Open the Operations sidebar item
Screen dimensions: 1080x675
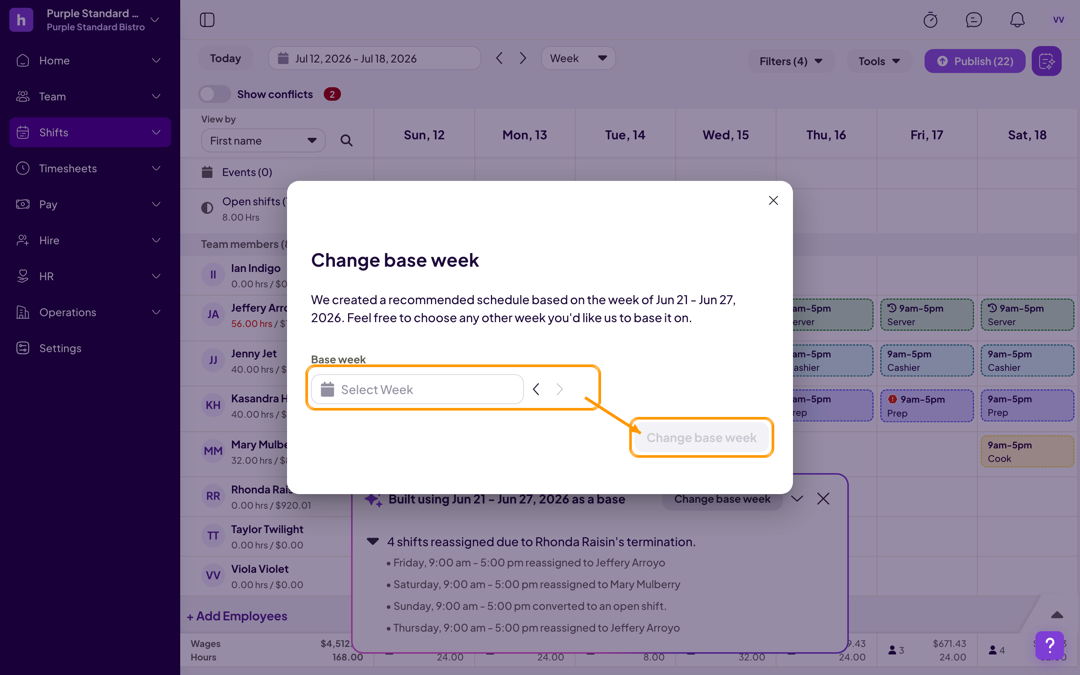(x=90, y=312)
